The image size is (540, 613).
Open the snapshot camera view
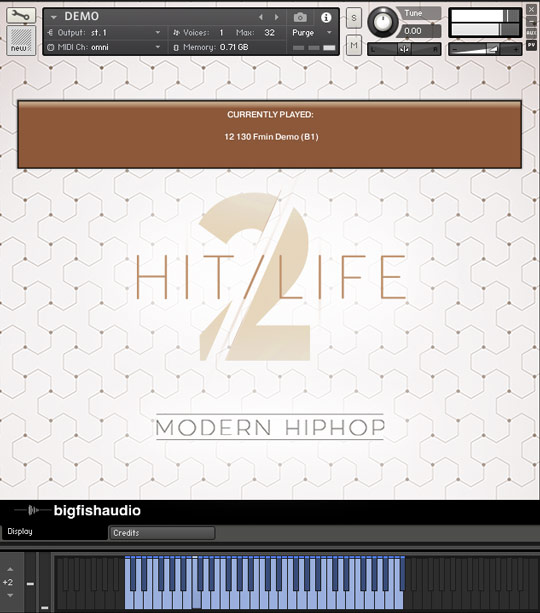tap(300, 17)
